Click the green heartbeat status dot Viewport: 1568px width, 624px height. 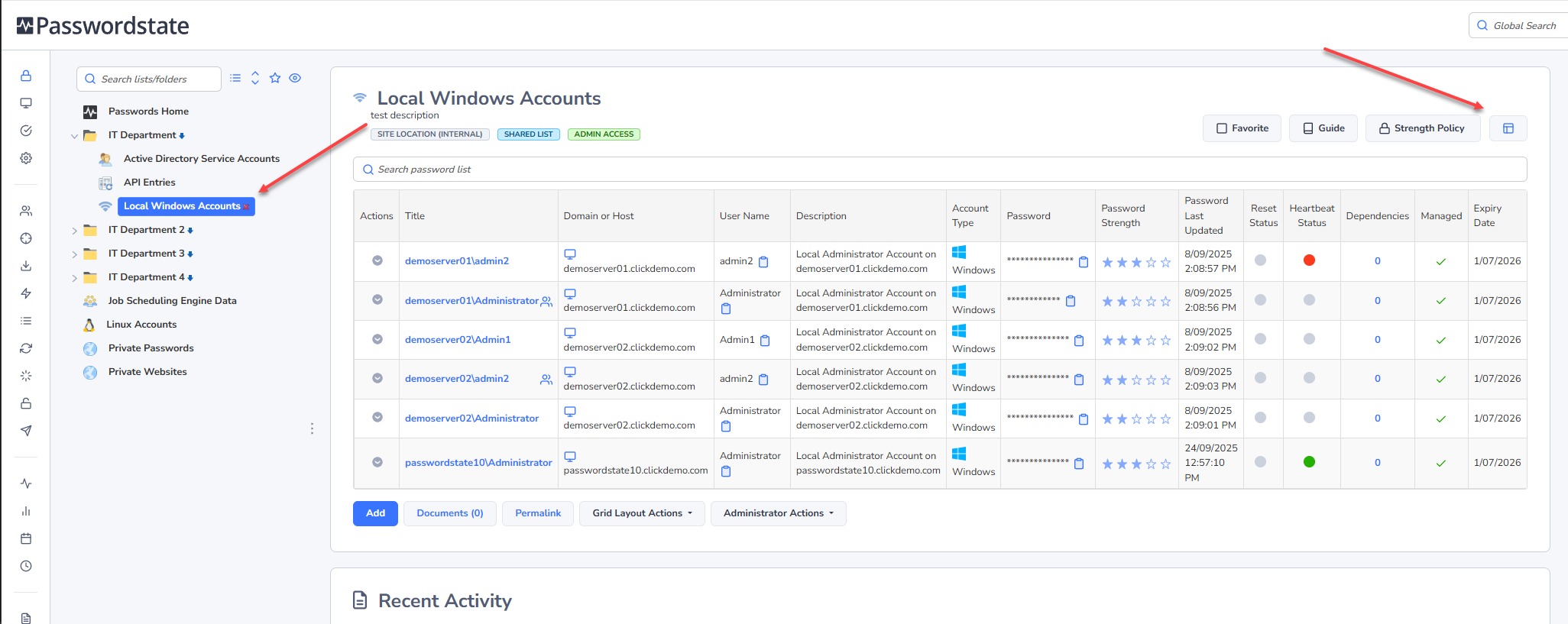[x=1309, y=462]
